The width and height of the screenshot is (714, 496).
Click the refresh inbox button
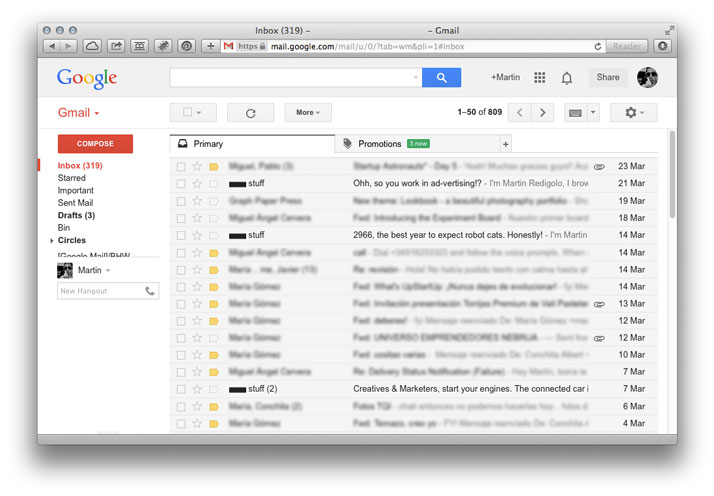pos(250,112)
